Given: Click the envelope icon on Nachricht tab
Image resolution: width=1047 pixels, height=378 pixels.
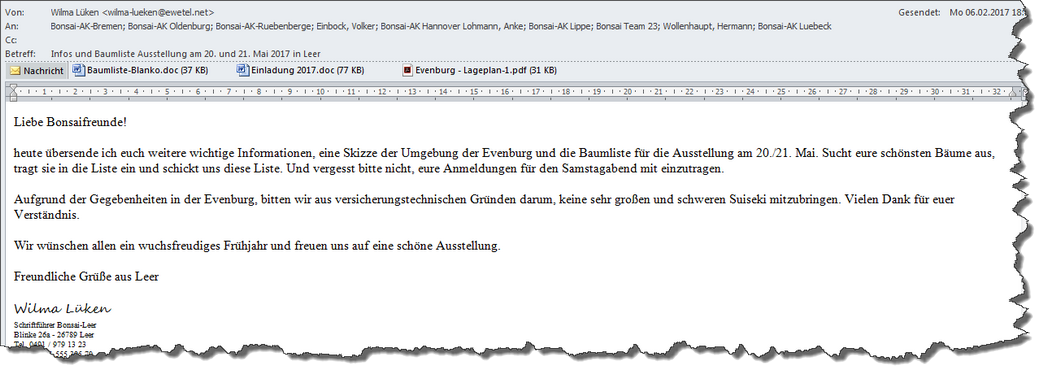Looking at the screenshot, I should (15, 71).
